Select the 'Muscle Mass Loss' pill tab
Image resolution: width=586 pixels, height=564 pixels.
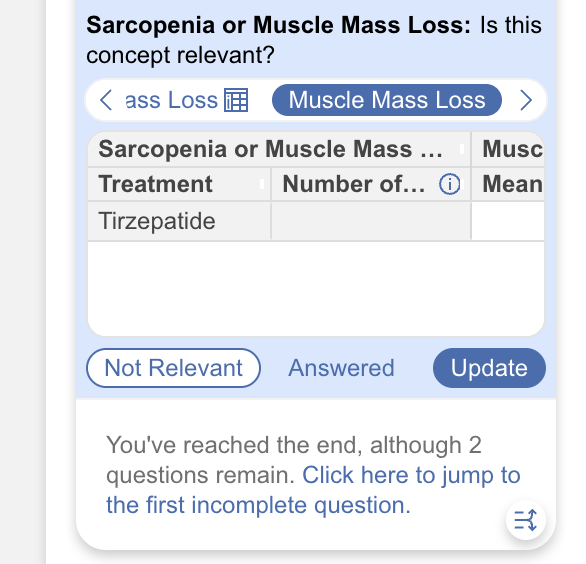coord(387,100)
